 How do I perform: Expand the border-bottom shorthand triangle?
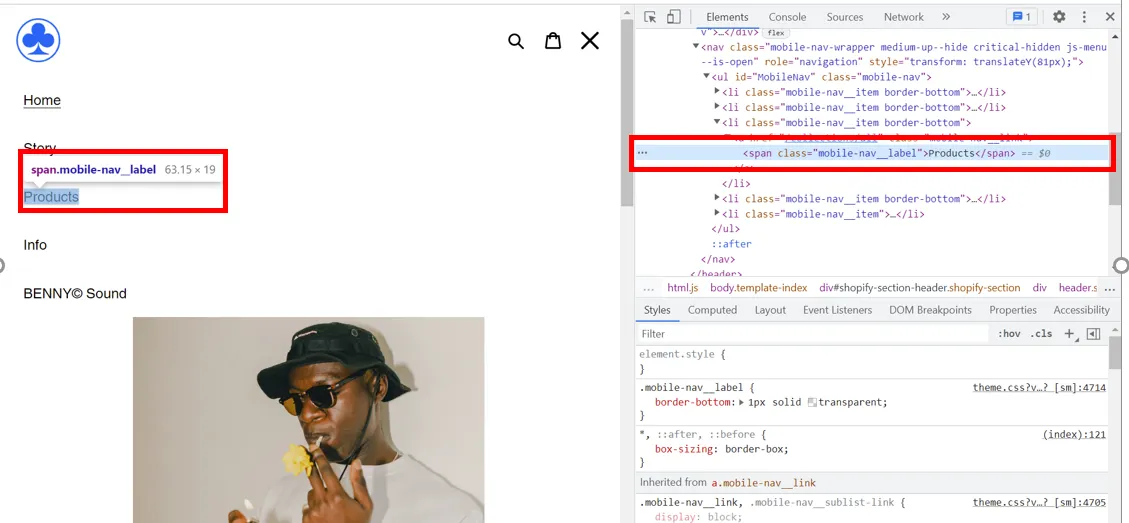pyautogui.click(x=742, y=402)
